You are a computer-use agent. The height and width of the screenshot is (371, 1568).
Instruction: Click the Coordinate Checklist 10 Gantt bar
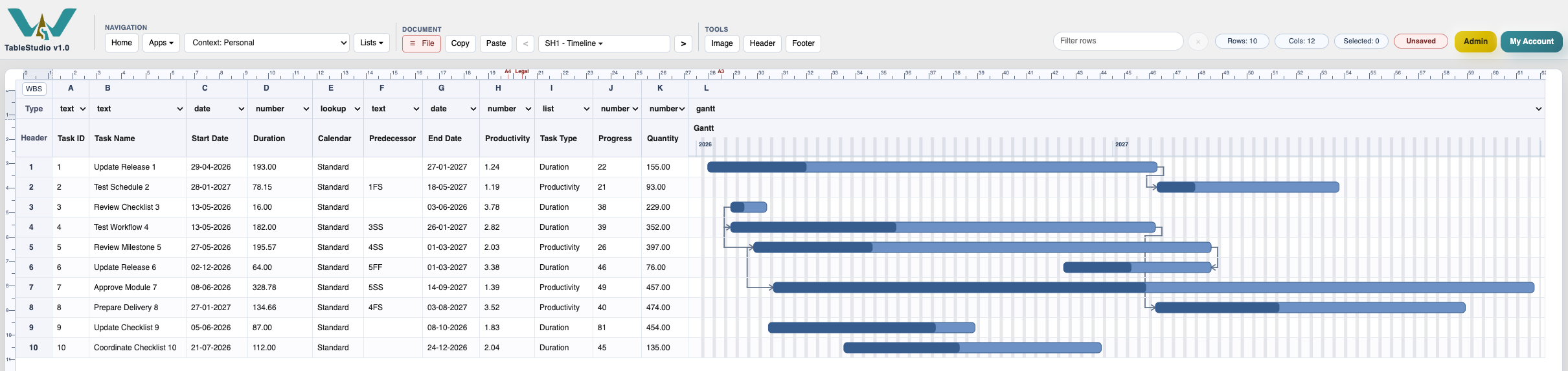click(x=972, y=348)
